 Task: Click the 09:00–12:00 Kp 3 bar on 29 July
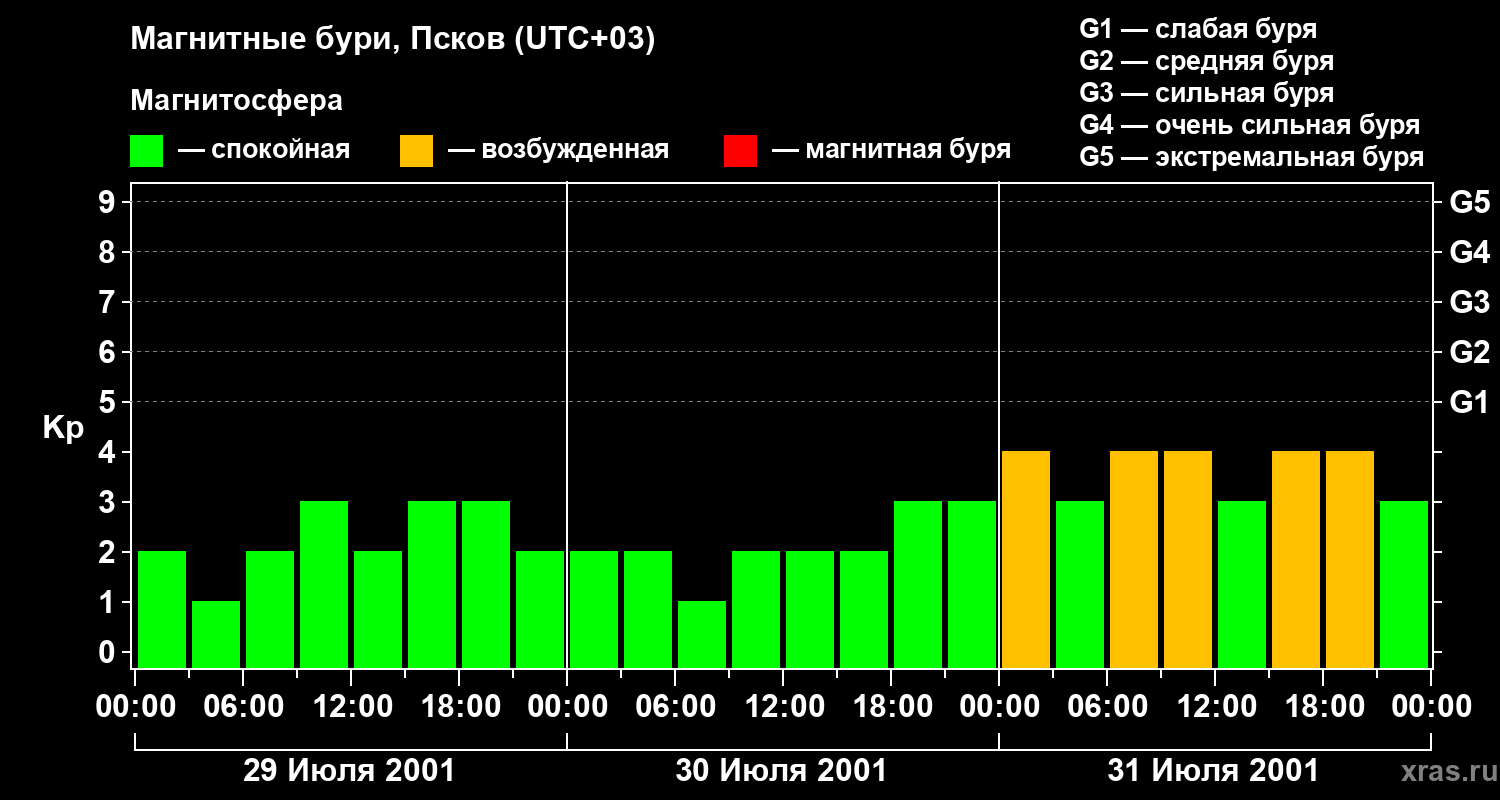coord(324,584)
